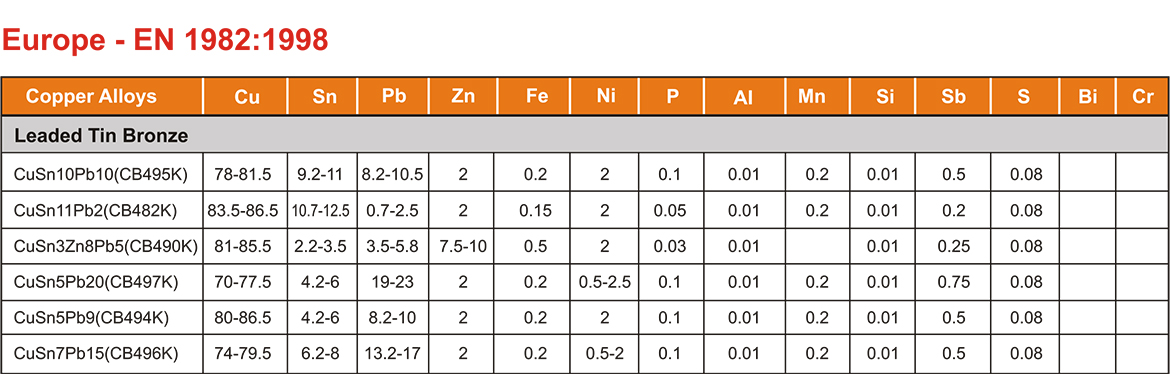Select the CuSn3Zn8Pb5(CB490K) alloy name
The image size is (1170, 374).
[106, 246]
